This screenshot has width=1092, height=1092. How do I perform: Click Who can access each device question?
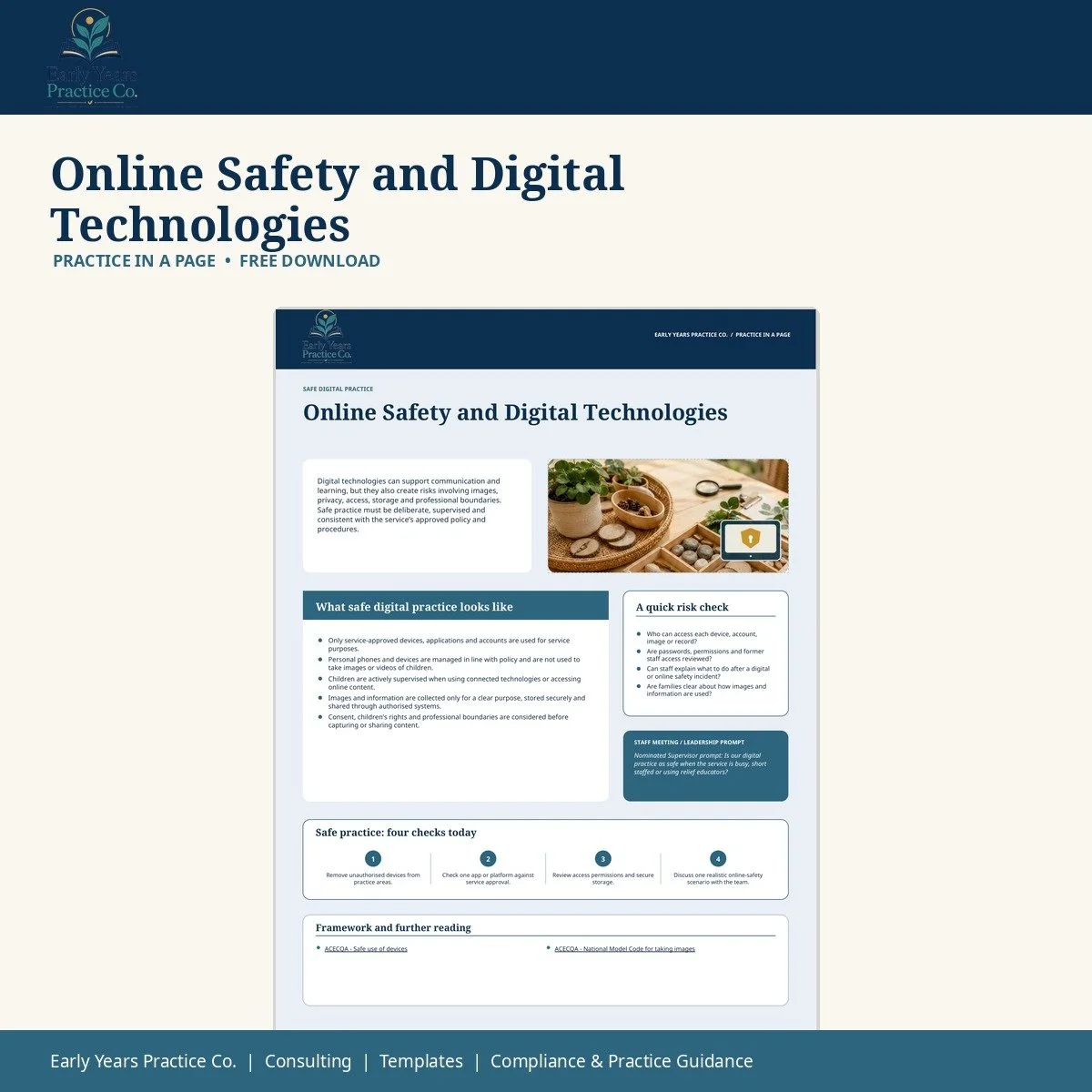701,638
